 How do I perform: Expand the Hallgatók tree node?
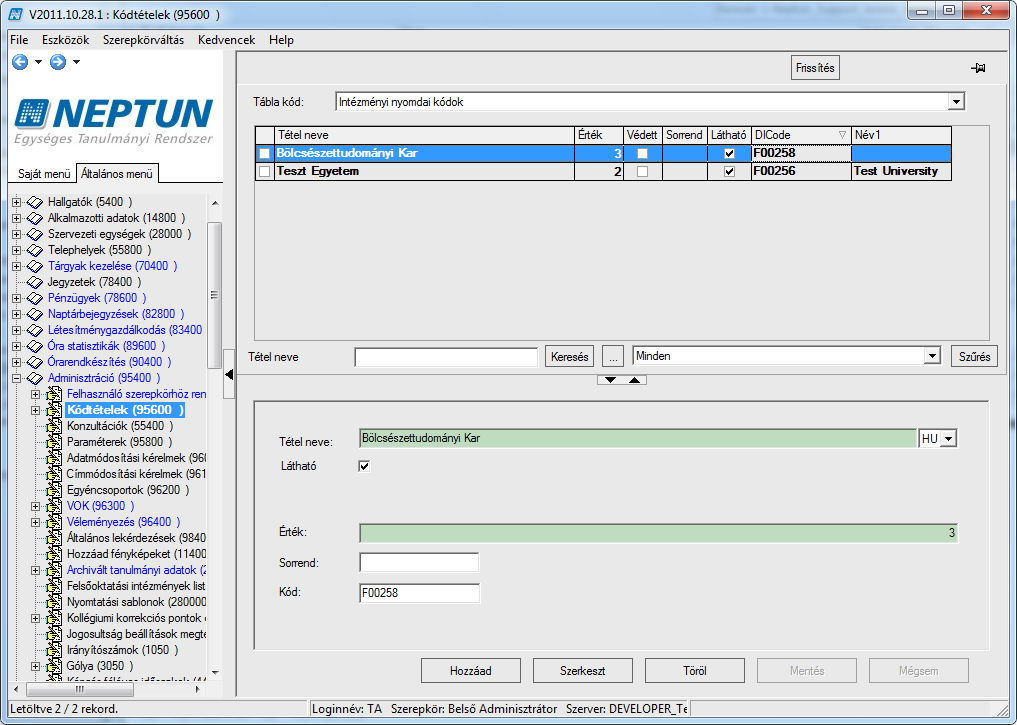[16, 202]
